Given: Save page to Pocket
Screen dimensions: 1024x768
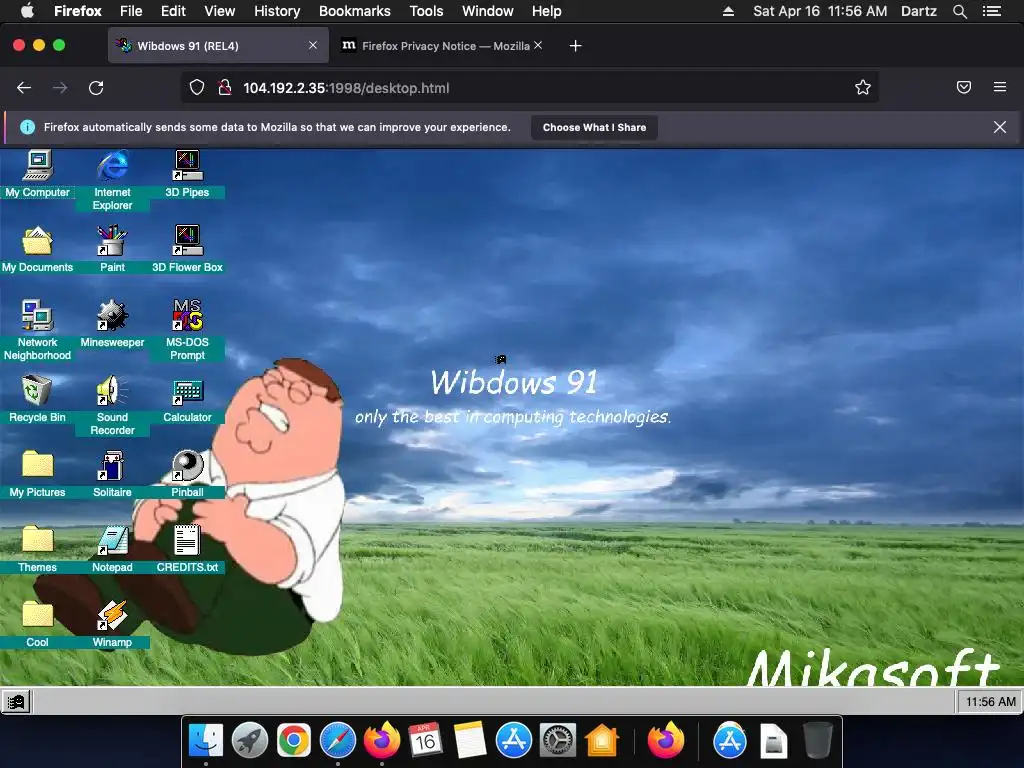Looking at the screenshot, I should [964, 88].
